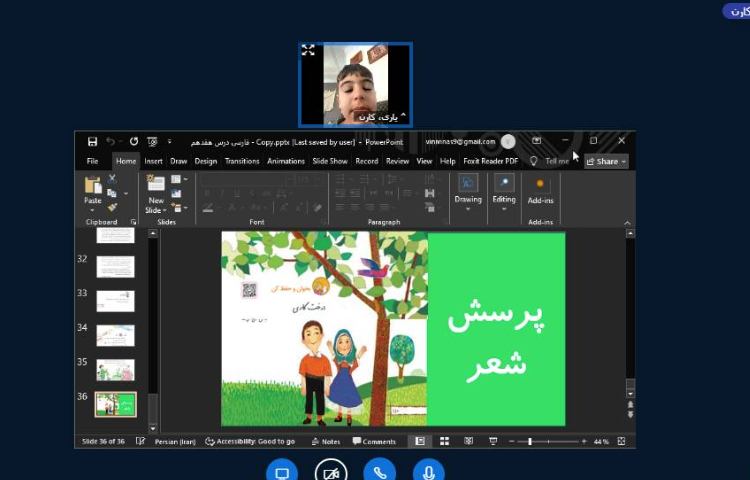Screen dimensions: 750x480
Task: Click the Ribbon Display Options icon
Action: 536,141
